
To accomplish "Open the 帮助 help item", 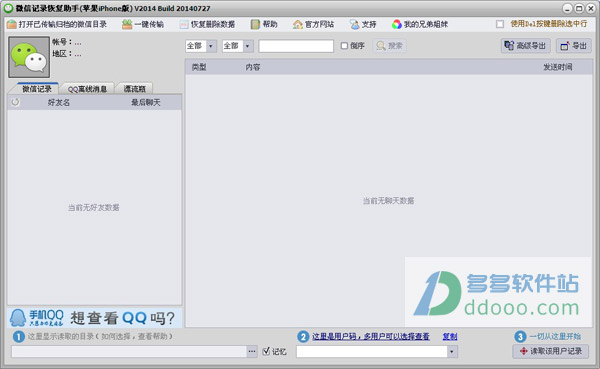I will (264, 24).
